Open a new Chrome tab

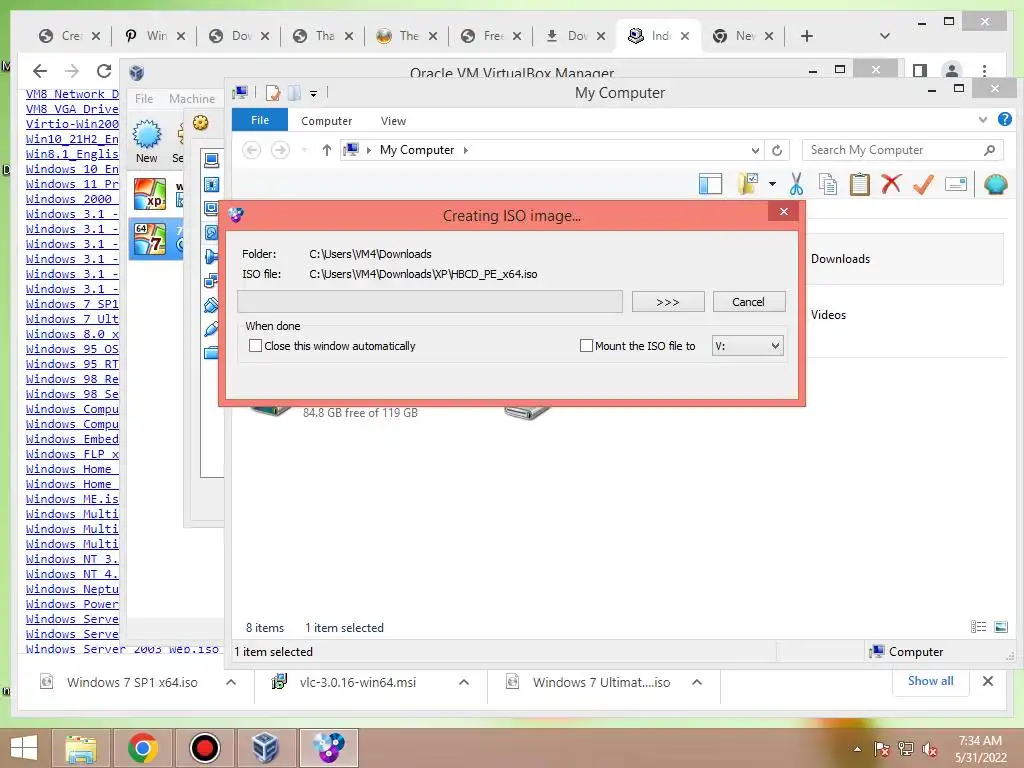[807, 36]
